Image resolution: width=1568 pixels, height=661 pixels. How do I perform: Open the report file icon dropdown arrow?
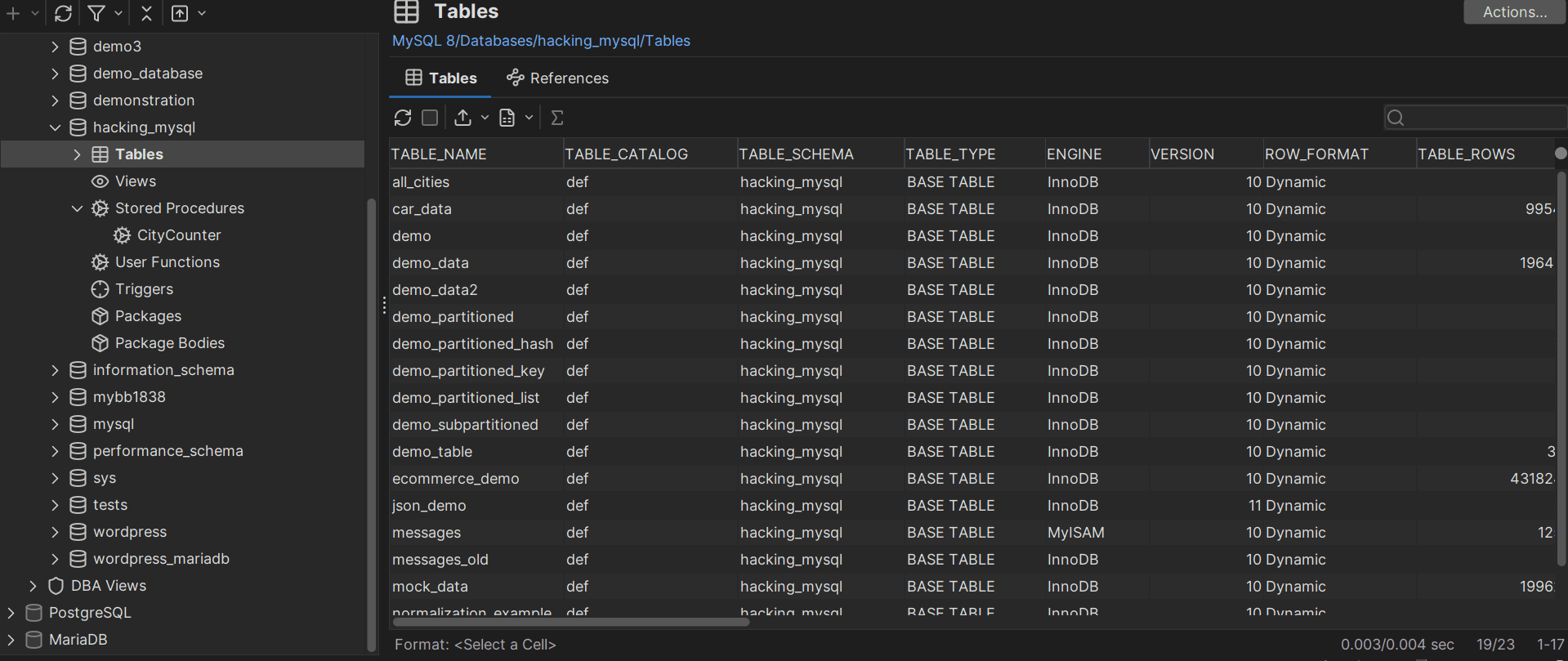pyautogui.click(x=529, y=118)
